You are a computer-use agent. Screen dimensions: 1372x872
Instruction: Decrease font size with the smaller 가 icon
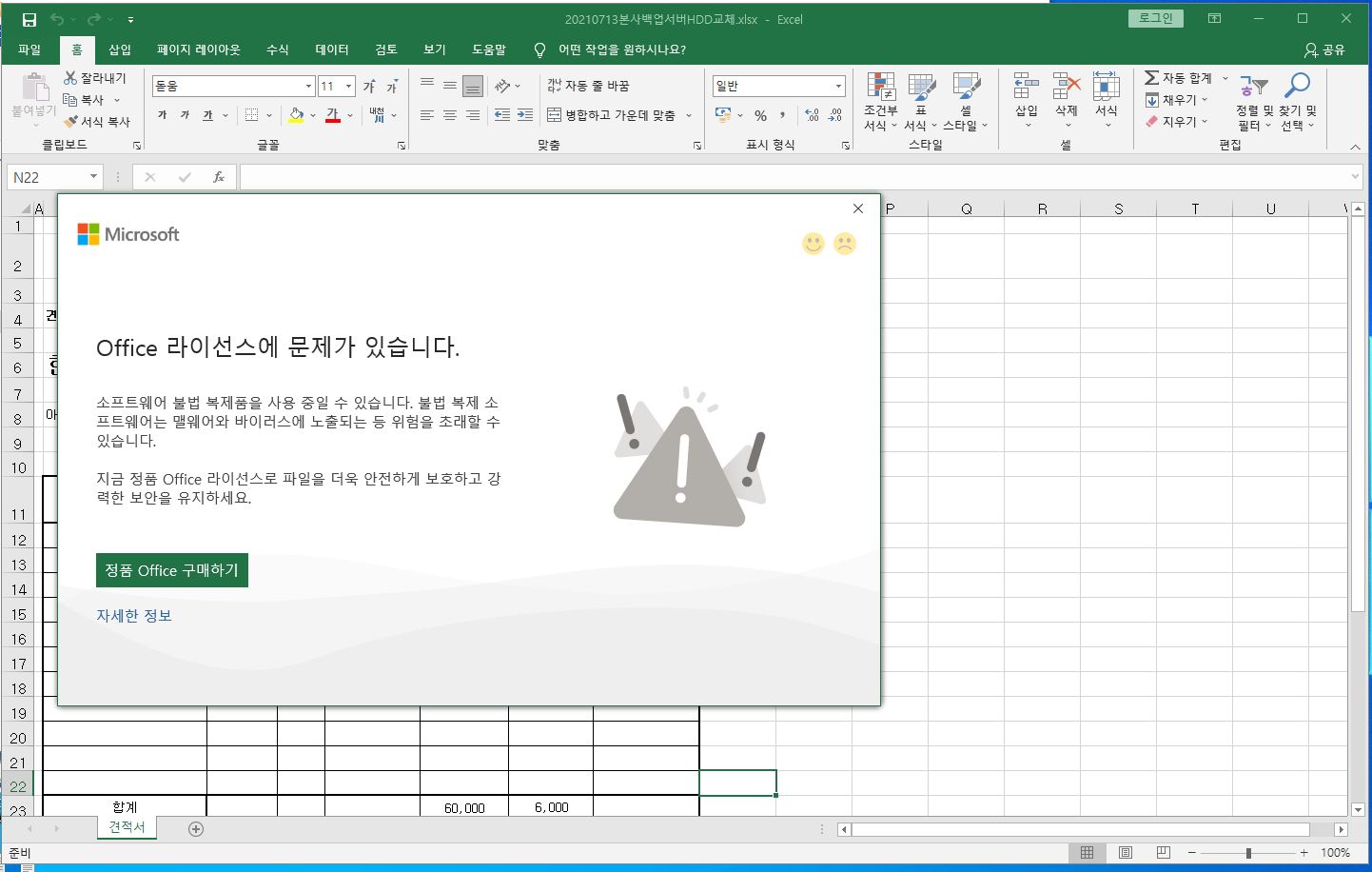[x=392, y=86]
